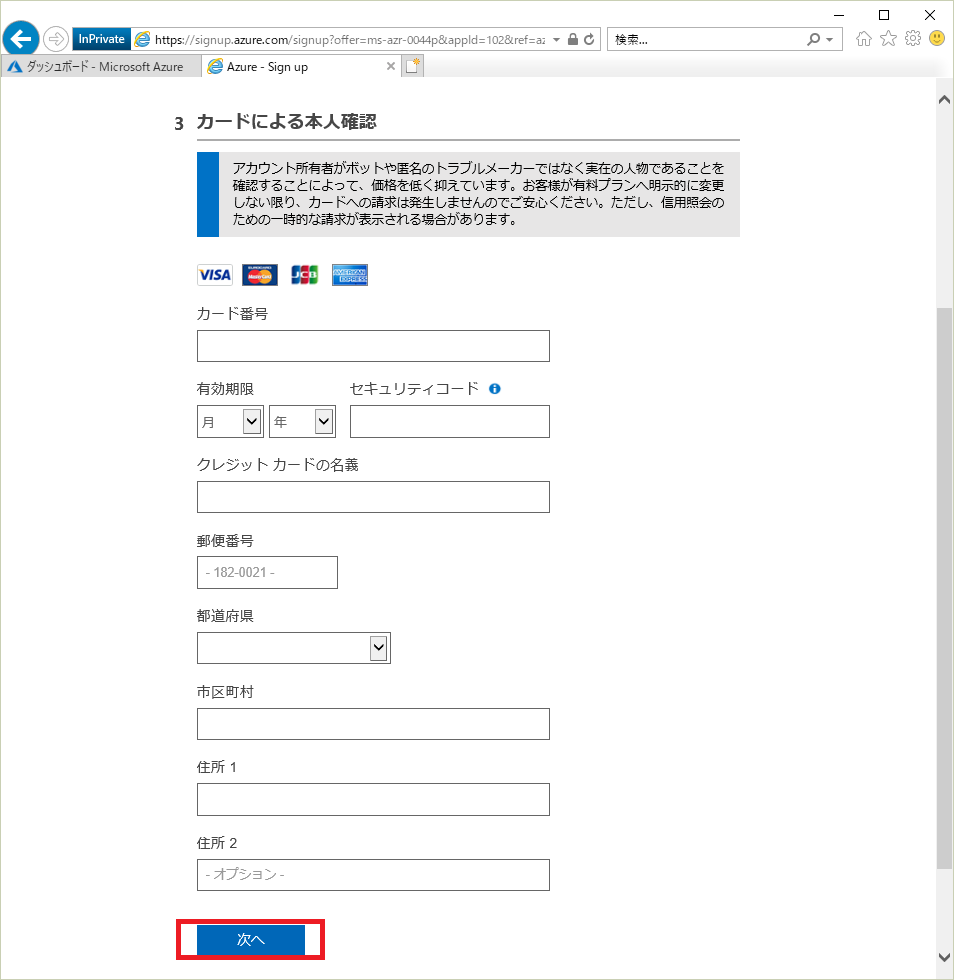Click the 次へ button

coord(251,939)
